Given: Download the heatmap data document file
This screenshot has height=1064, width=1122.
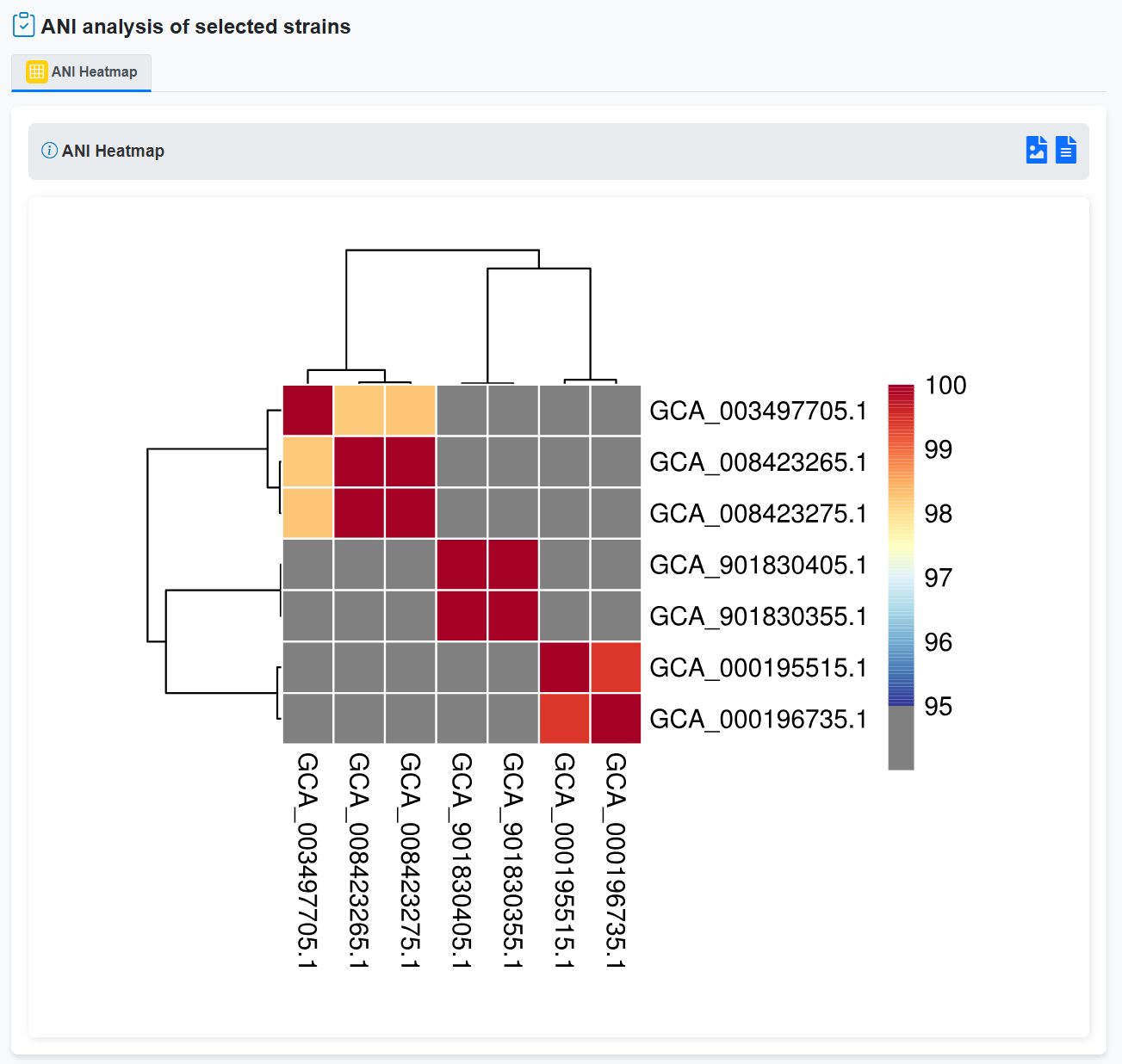Looking at the screenshot, I should click(1066, 150).
